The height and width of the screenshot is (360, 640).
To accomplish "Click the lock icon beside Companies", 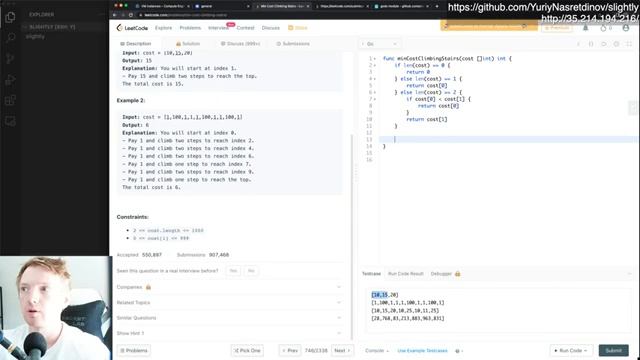I will point(149,287).
